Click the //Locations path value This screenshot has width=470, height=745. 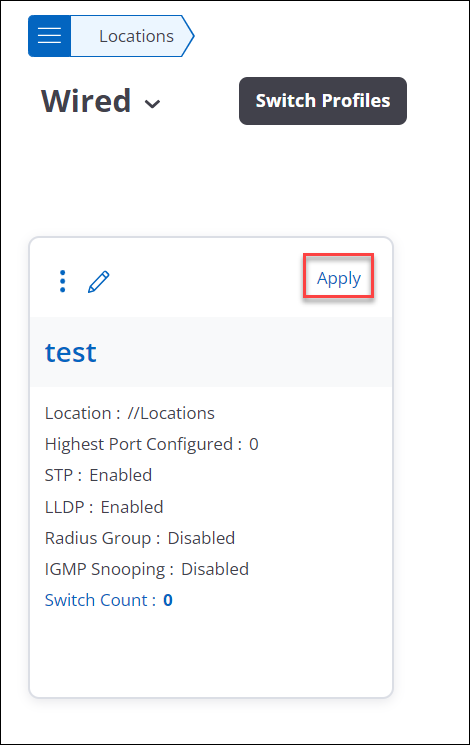pos(171,413)
